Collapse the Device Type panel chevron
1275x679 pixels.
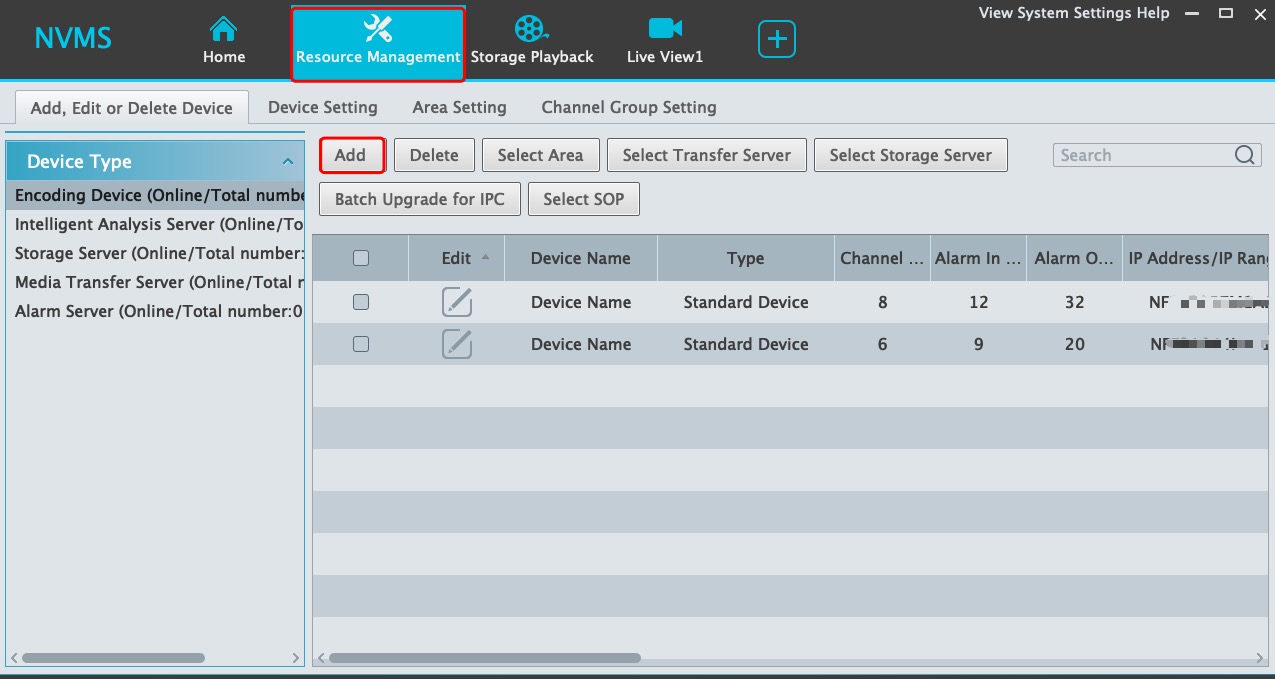tap(288, 162)
